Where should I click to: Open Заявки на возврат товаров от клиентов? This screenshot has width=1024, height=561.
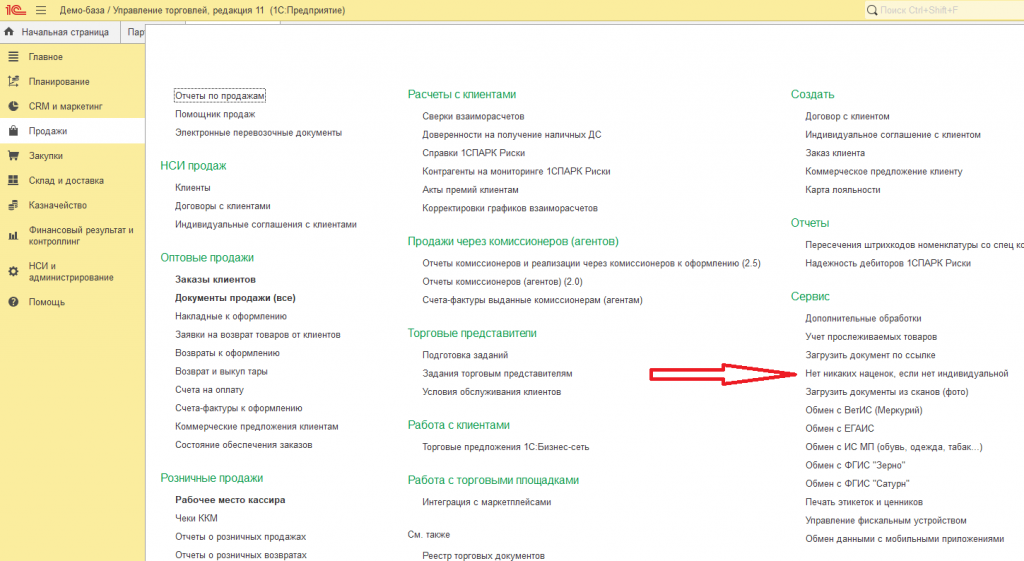257,334
